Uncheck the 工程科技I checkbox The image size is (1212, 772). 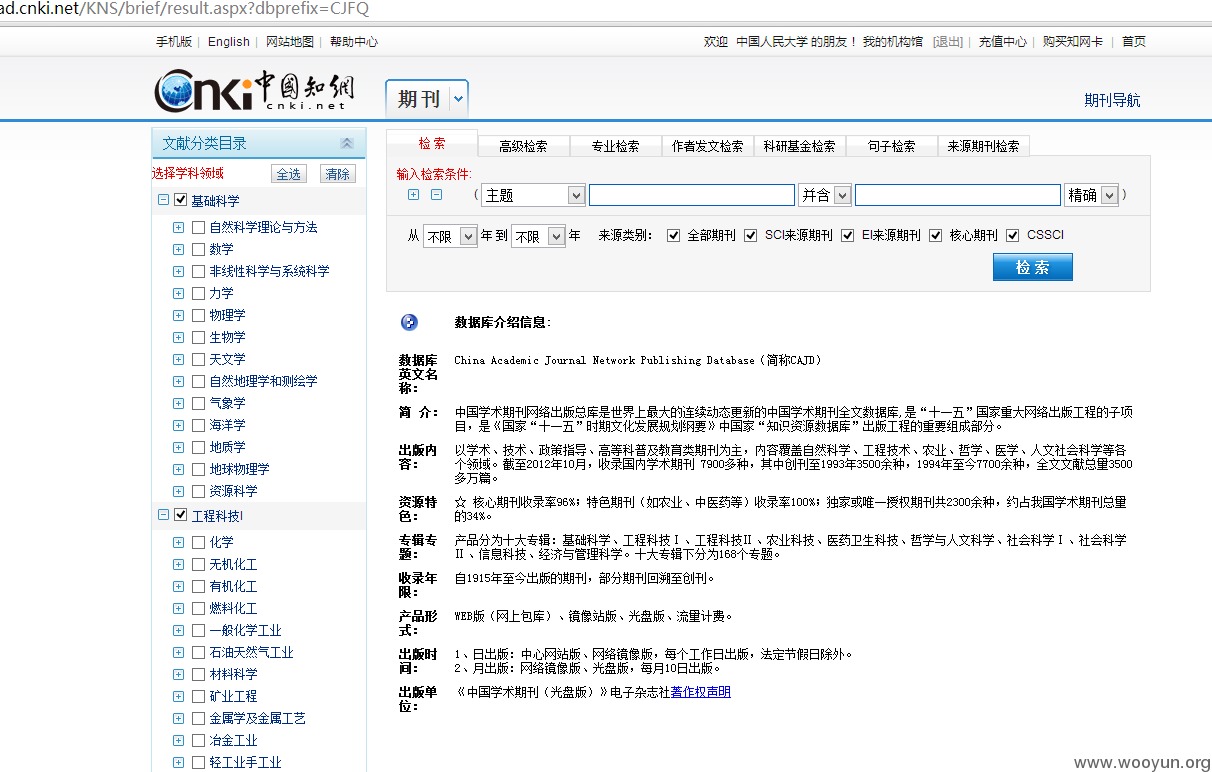181,515
